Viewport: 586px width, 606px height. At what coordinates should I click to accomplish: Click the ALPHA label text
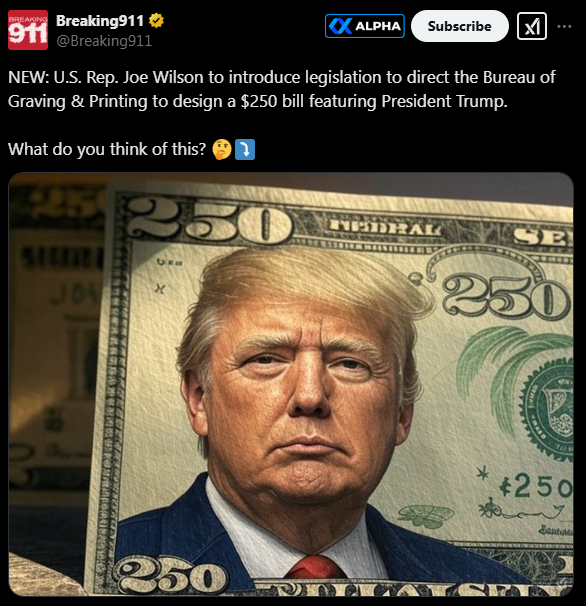[x=378, y=26]
